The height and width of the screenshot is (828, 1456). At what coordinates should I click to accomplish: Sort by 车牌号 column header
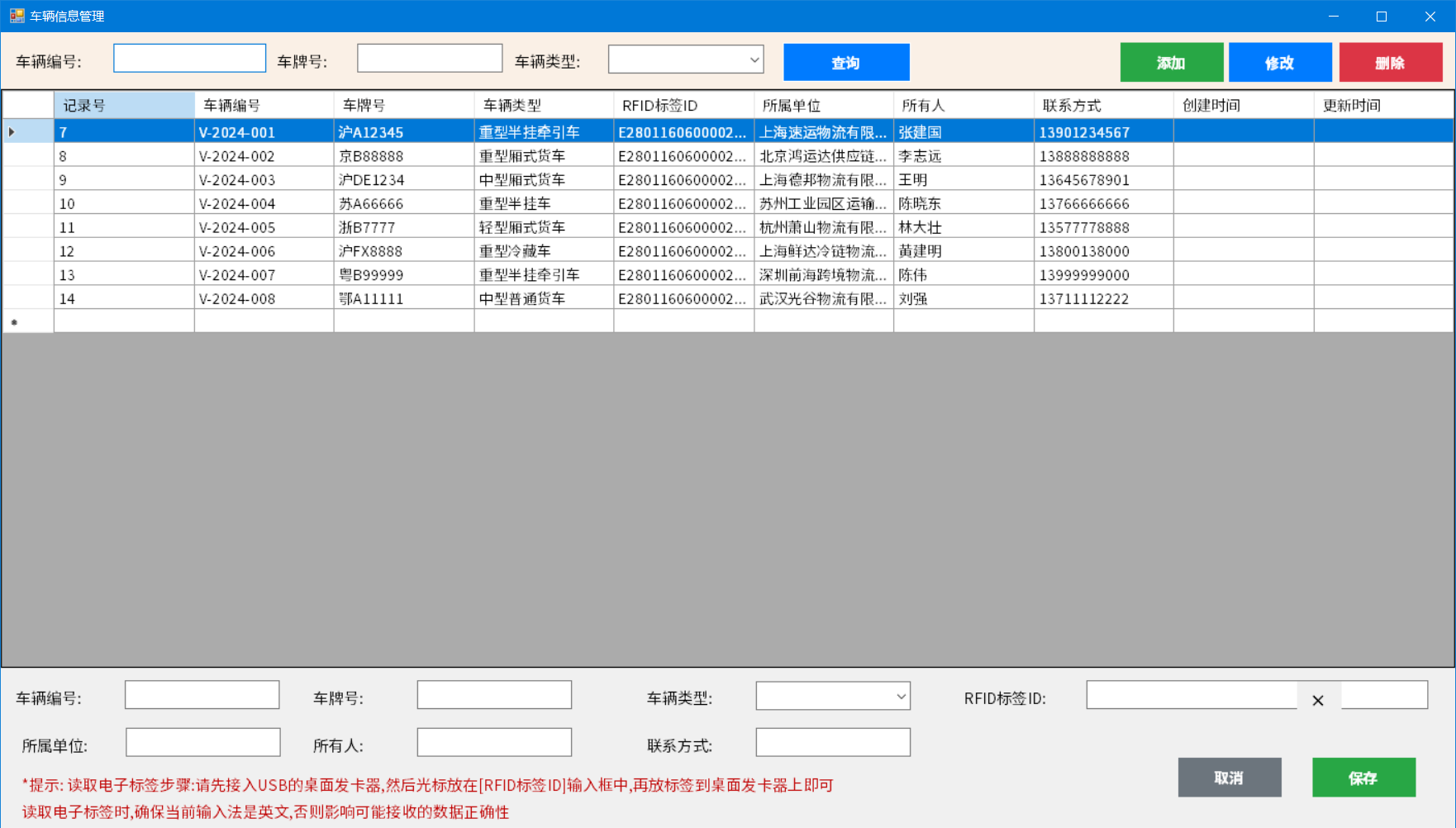tap(404, 106)
